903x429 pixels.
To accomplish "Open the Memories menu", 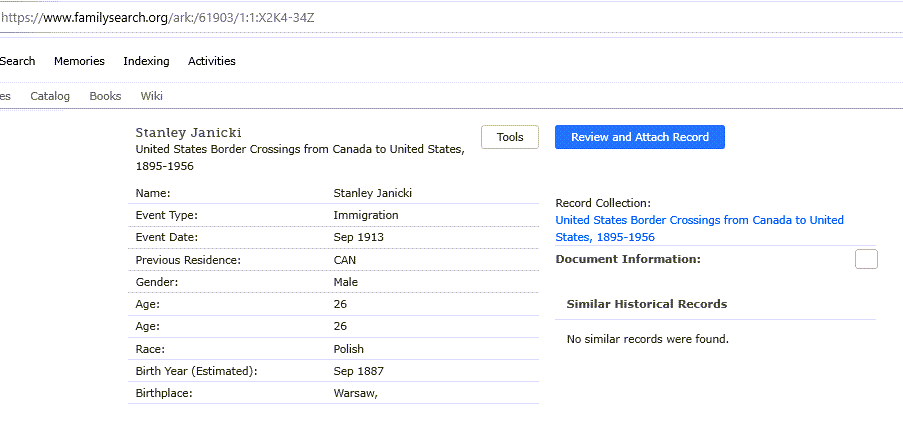I will click(x=79, y=61).
